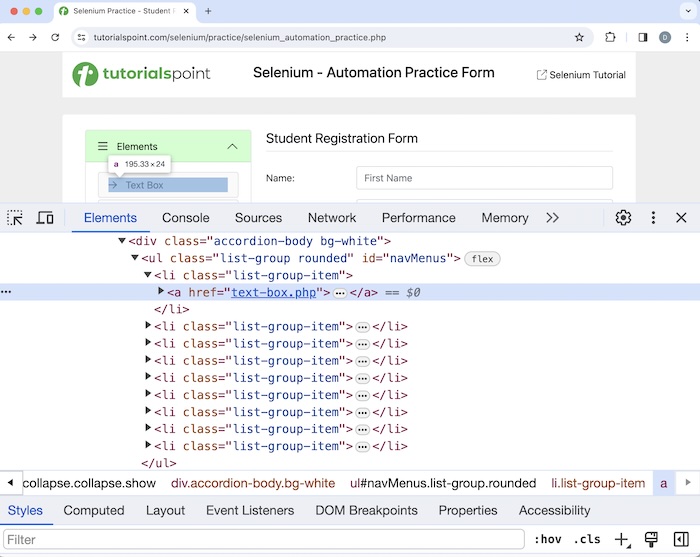Click the new style rule plus icon

[621, 540]
